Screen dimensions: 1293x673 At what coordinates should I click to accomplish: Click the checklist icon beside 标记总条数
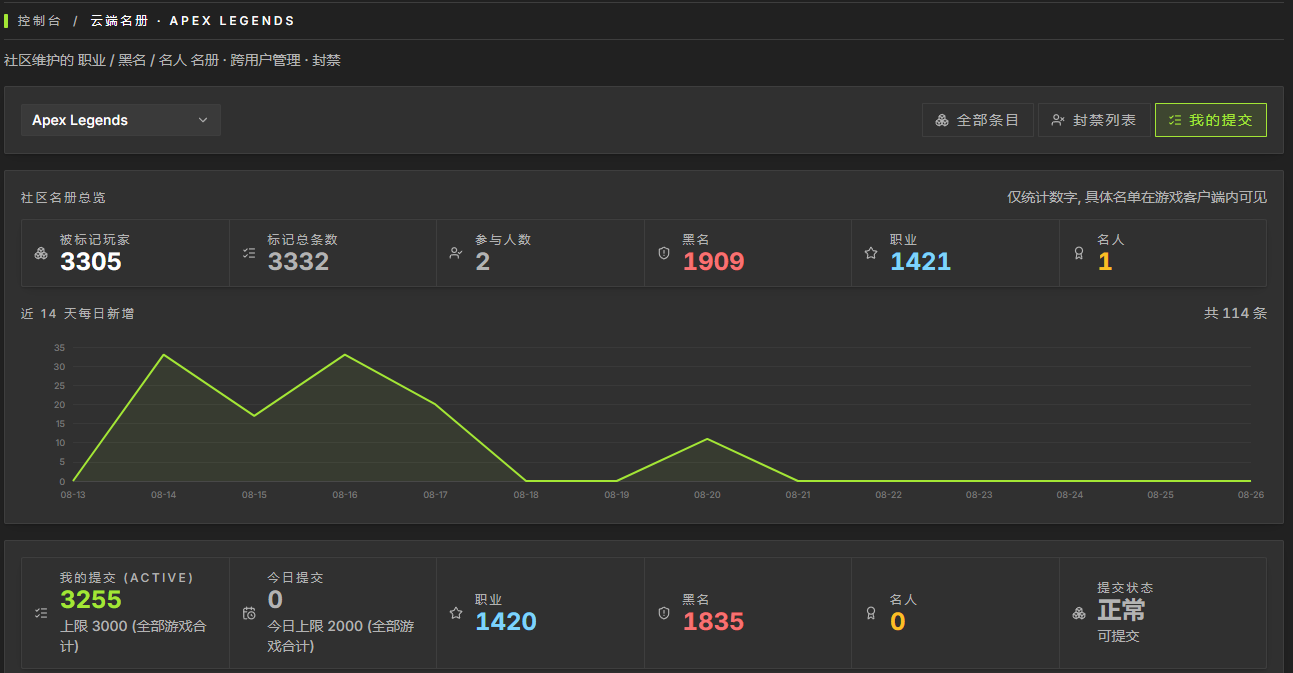(249, 253)
